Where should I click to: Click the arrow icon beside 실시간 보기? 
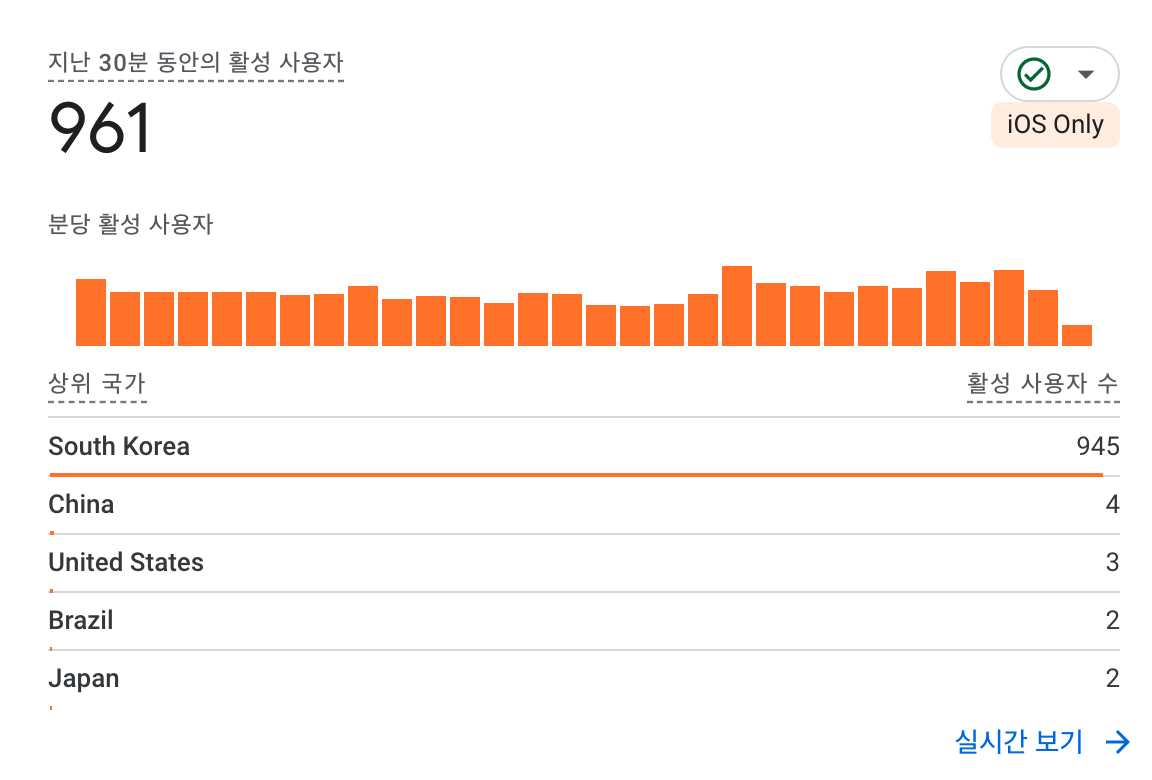coord(1118,741)
